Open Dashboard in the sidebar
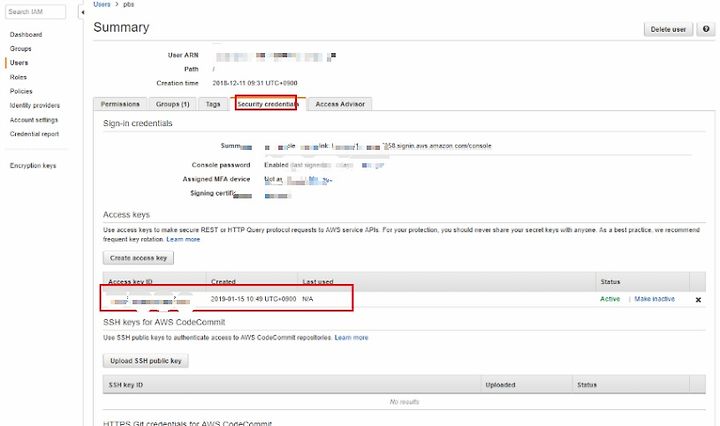The height and width of the screenshot is (426, 720). [x=26, y=34]
